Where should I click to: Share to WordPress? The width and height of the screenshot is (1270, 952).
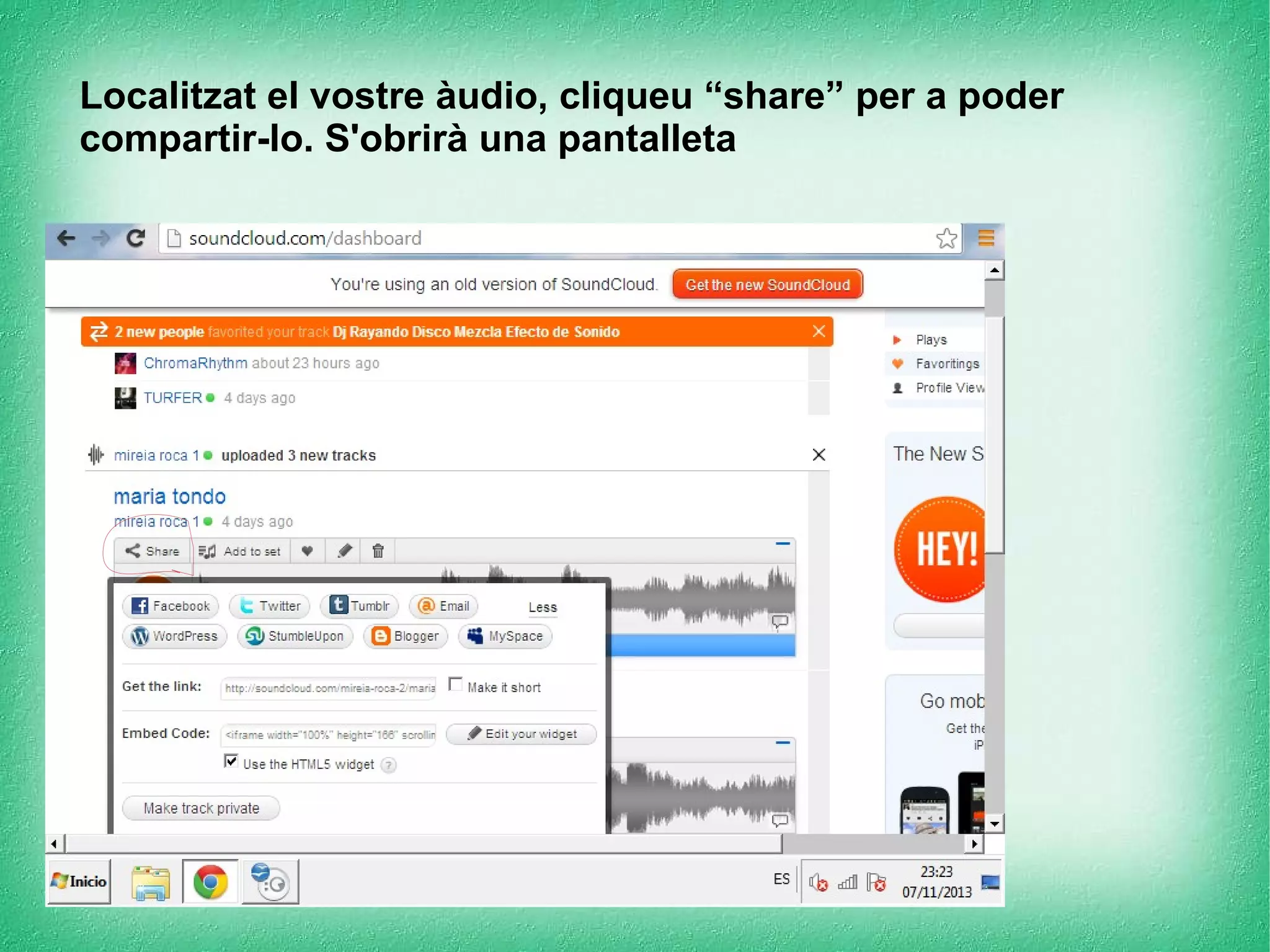coord(175,636)
